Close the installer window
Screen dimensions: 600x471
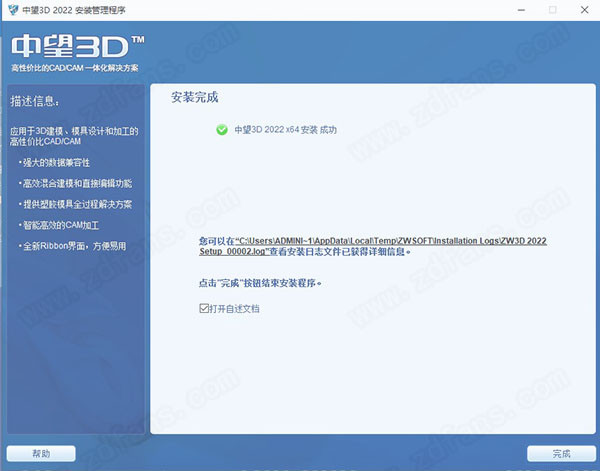tap(584, 10)
